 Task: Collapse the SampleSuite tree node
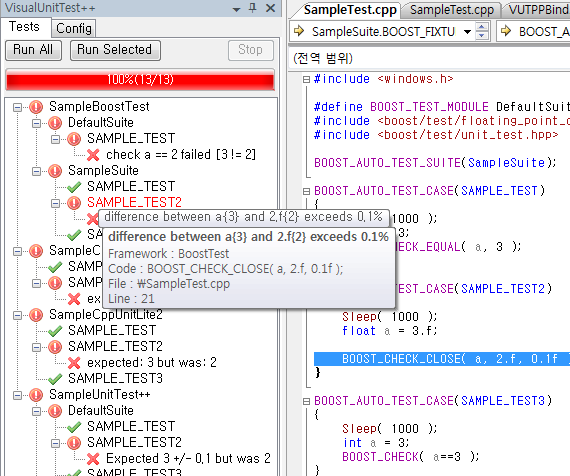(36, 171)
